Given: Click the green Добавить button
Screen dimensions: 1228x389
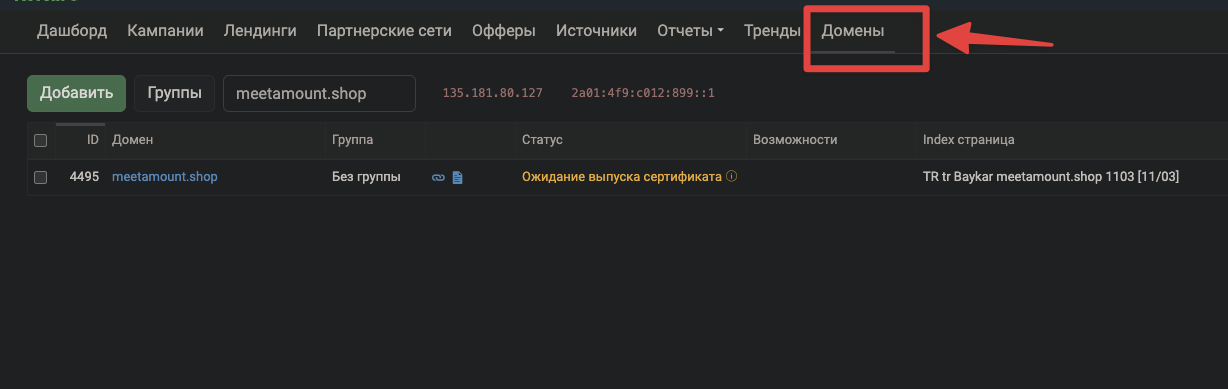Looking at the screenshot, I should (76, 93).
